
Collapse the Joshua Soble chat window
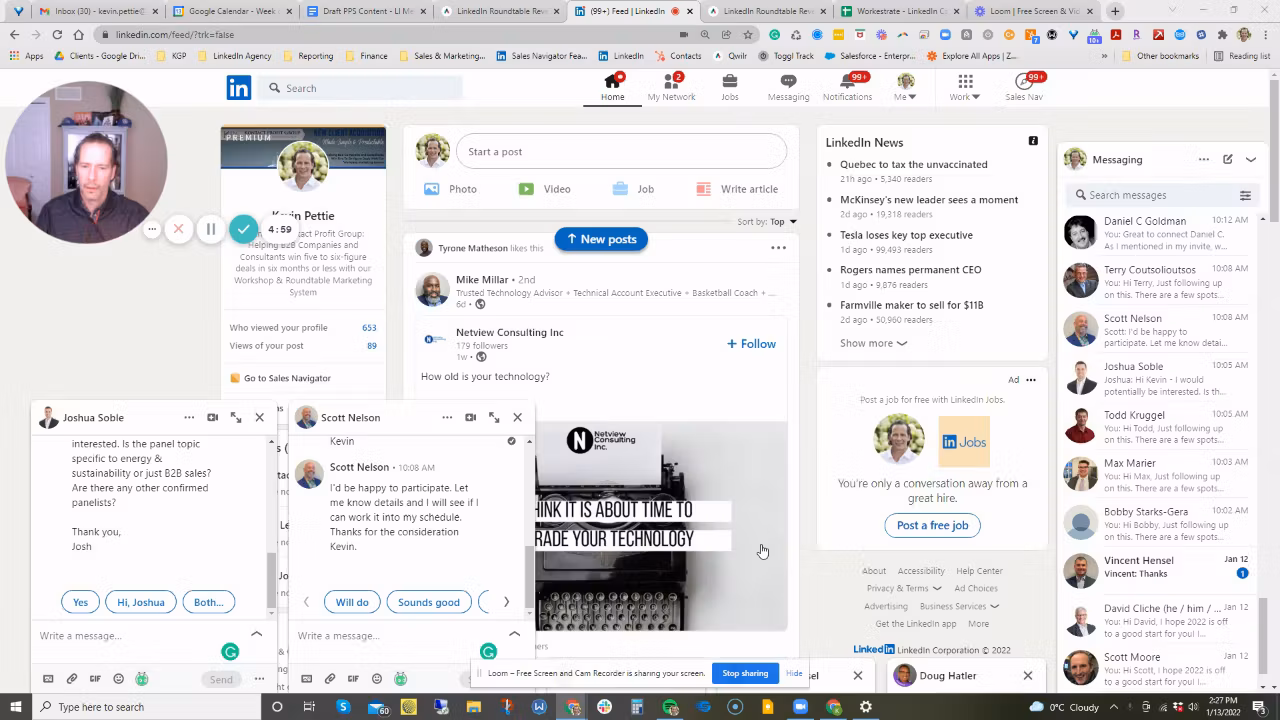[x=256, y=633]
